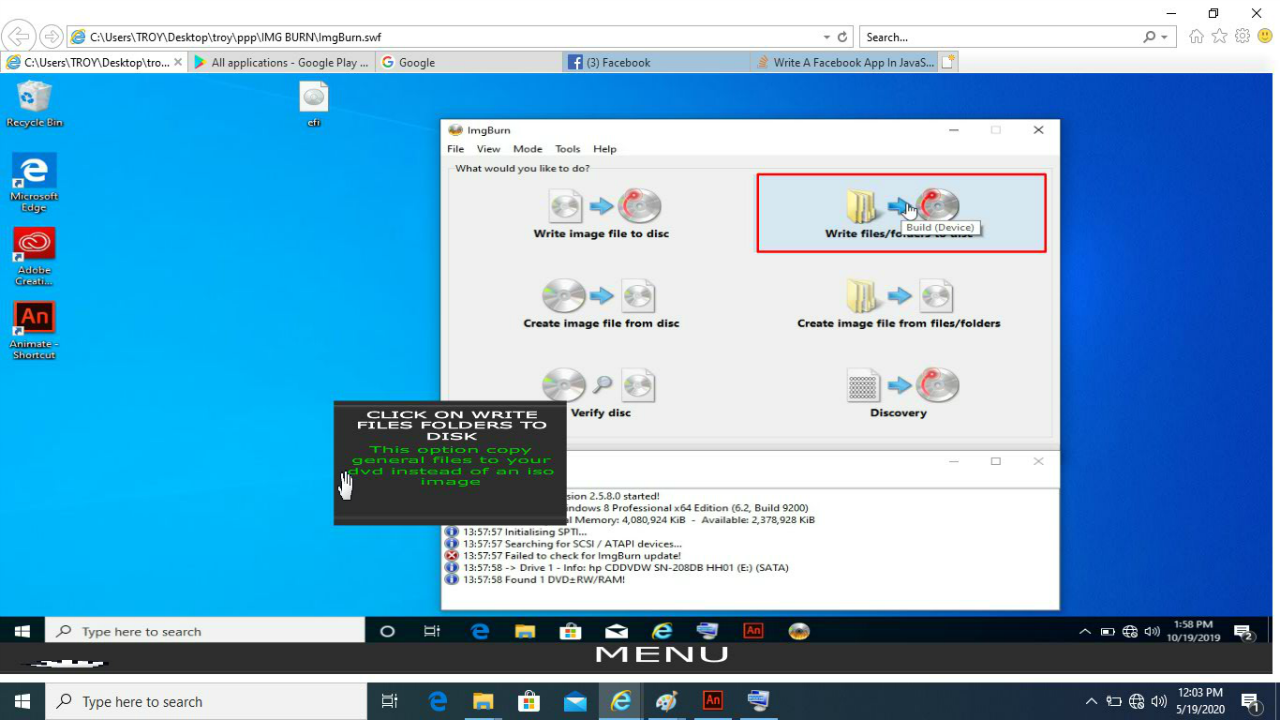Open Mail on the 12:03 PM taskbar
Image resolution: width=1280 pixels, height=720 pixels.
575,702
